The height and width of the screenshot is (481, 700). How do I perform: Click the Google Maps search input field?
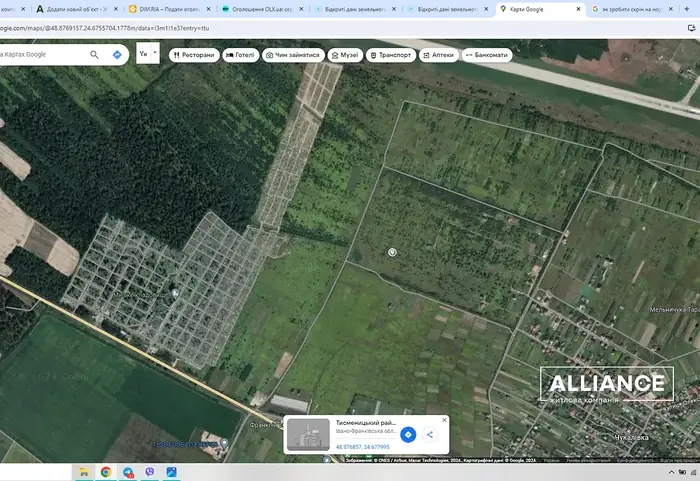click(45, 55)
